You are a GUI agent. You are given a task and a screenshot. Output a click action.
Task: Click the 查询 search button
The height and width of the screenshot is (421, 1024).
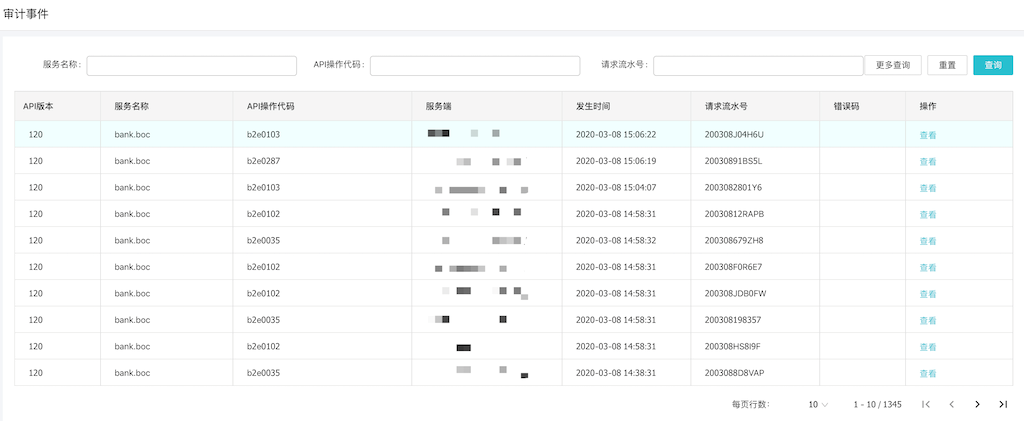click(992, 65)
